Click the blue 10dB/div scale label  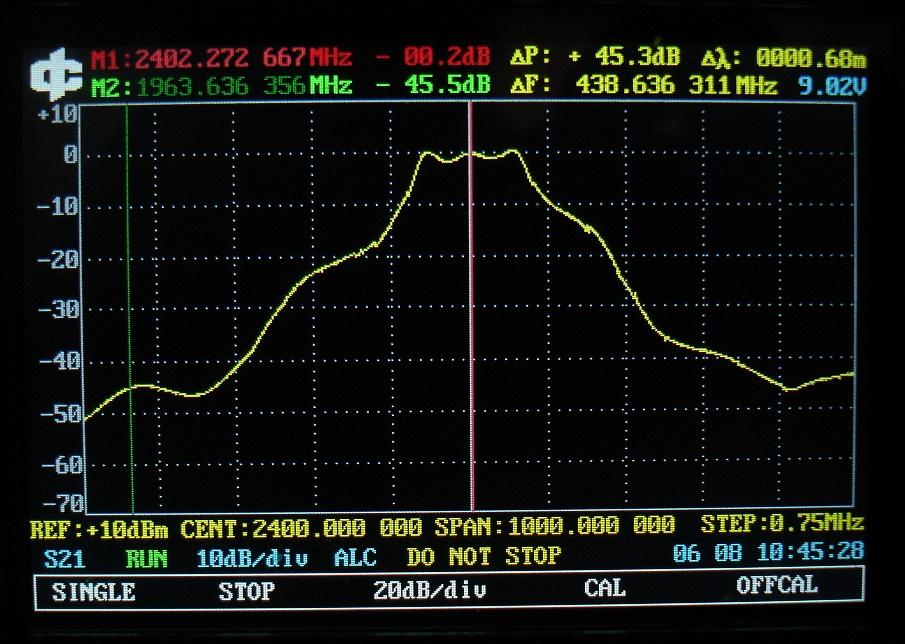click(x=252, y=558)
